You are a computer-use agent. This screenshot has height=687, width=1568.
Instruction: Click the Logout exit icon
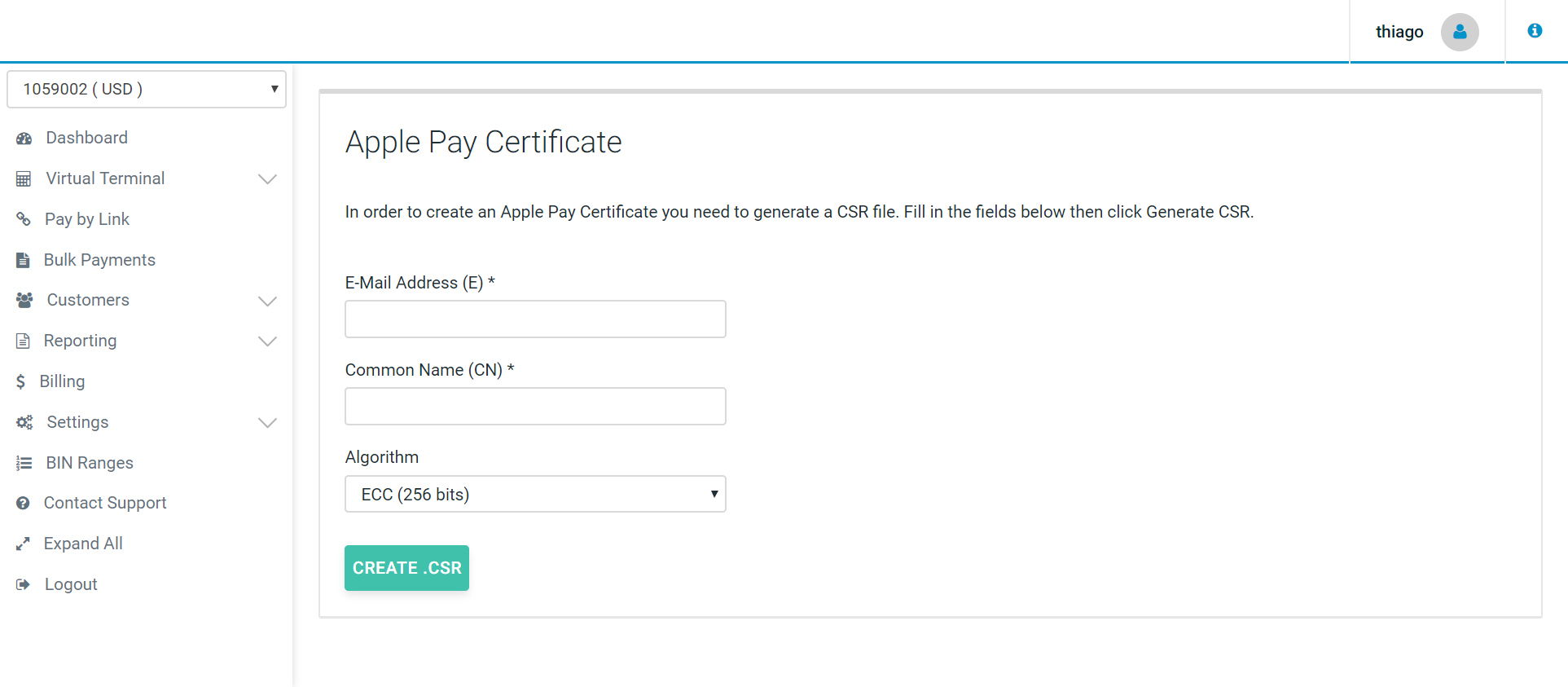(23, 584)
